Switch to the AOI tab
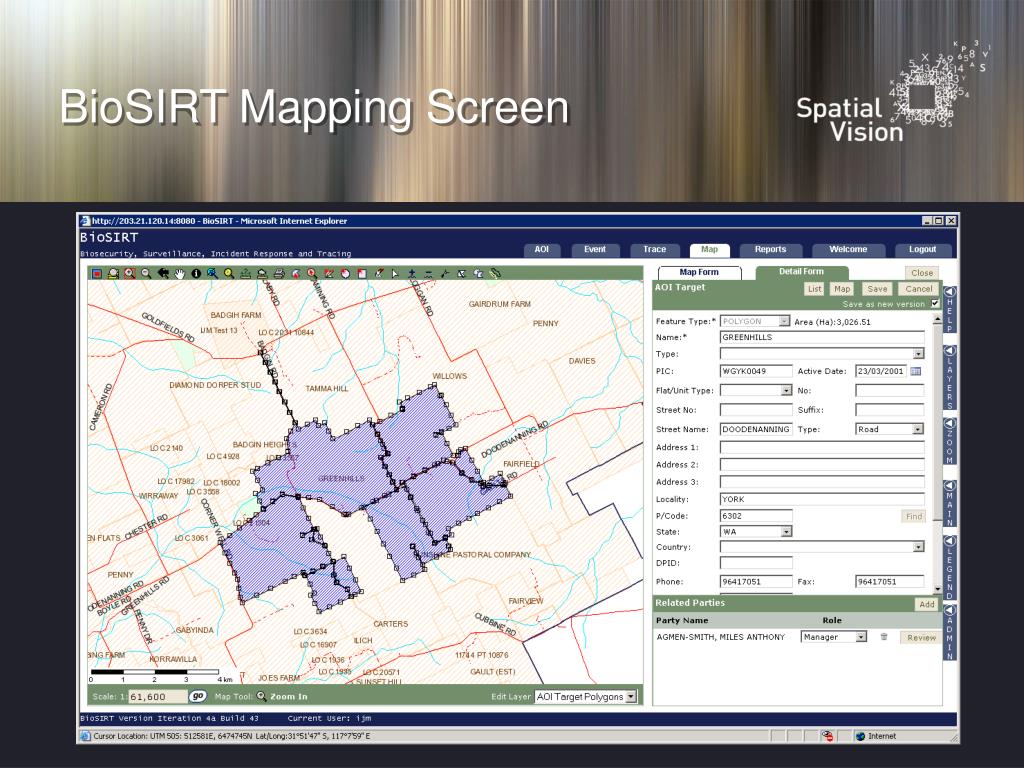 (x=542, y=249)
